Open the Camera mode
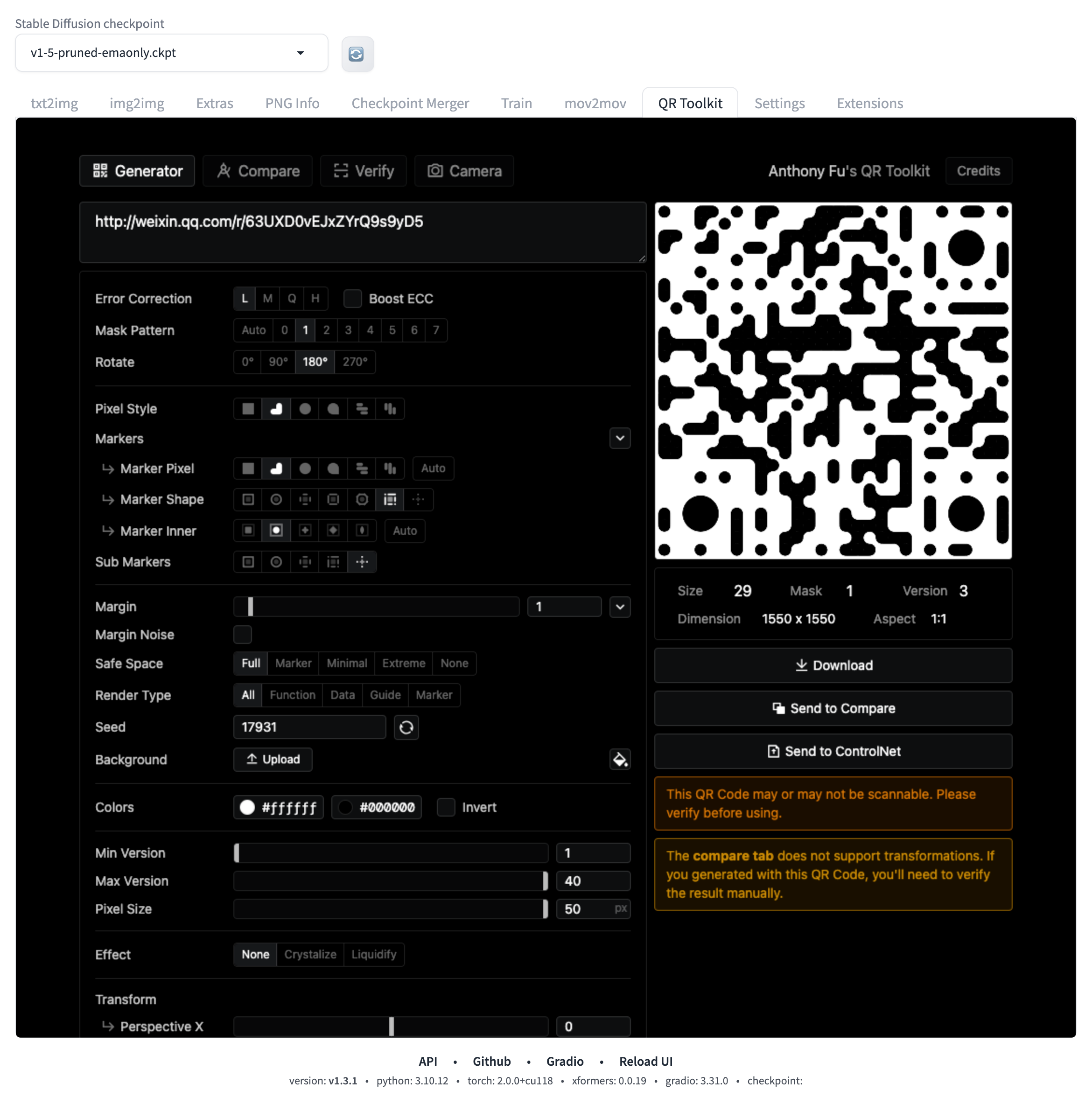The image size is (1092, 1104). [464, 170]
